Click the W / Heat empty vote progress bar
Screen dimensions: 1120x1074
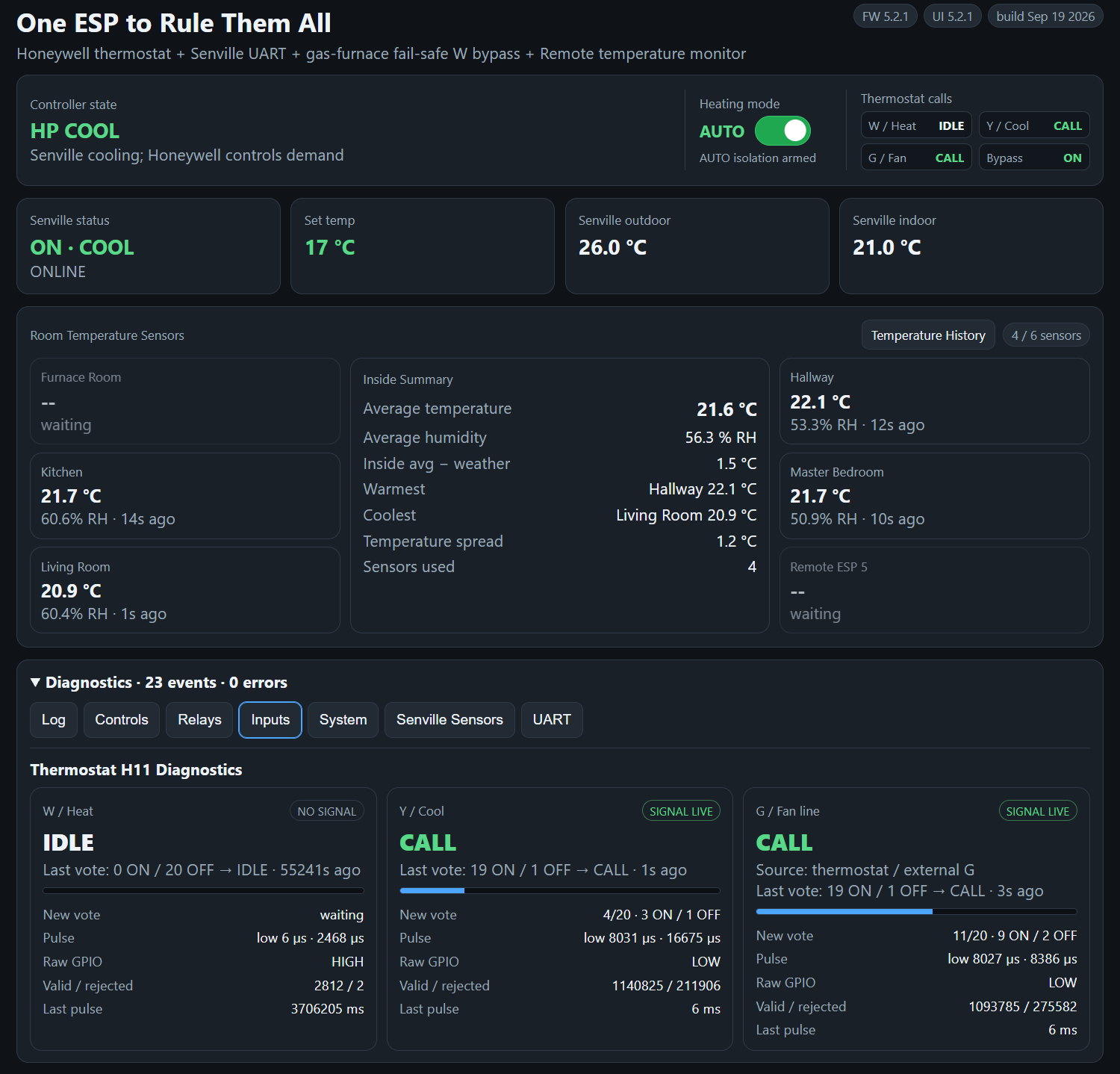pos(203,891)
